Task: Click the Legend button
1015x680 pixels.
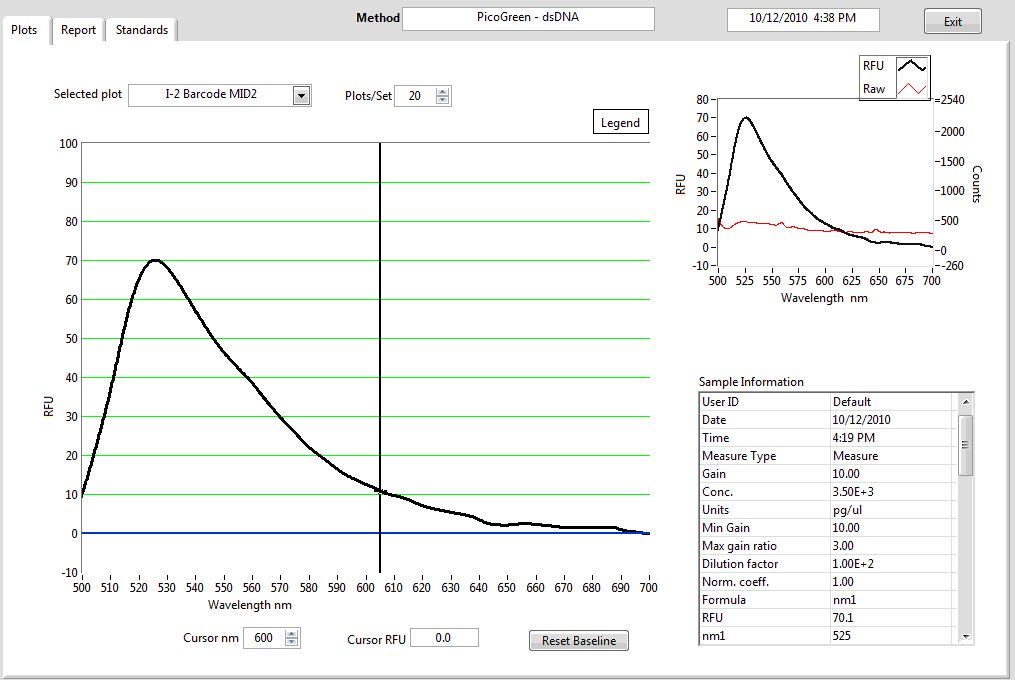Action: (620, 122)
